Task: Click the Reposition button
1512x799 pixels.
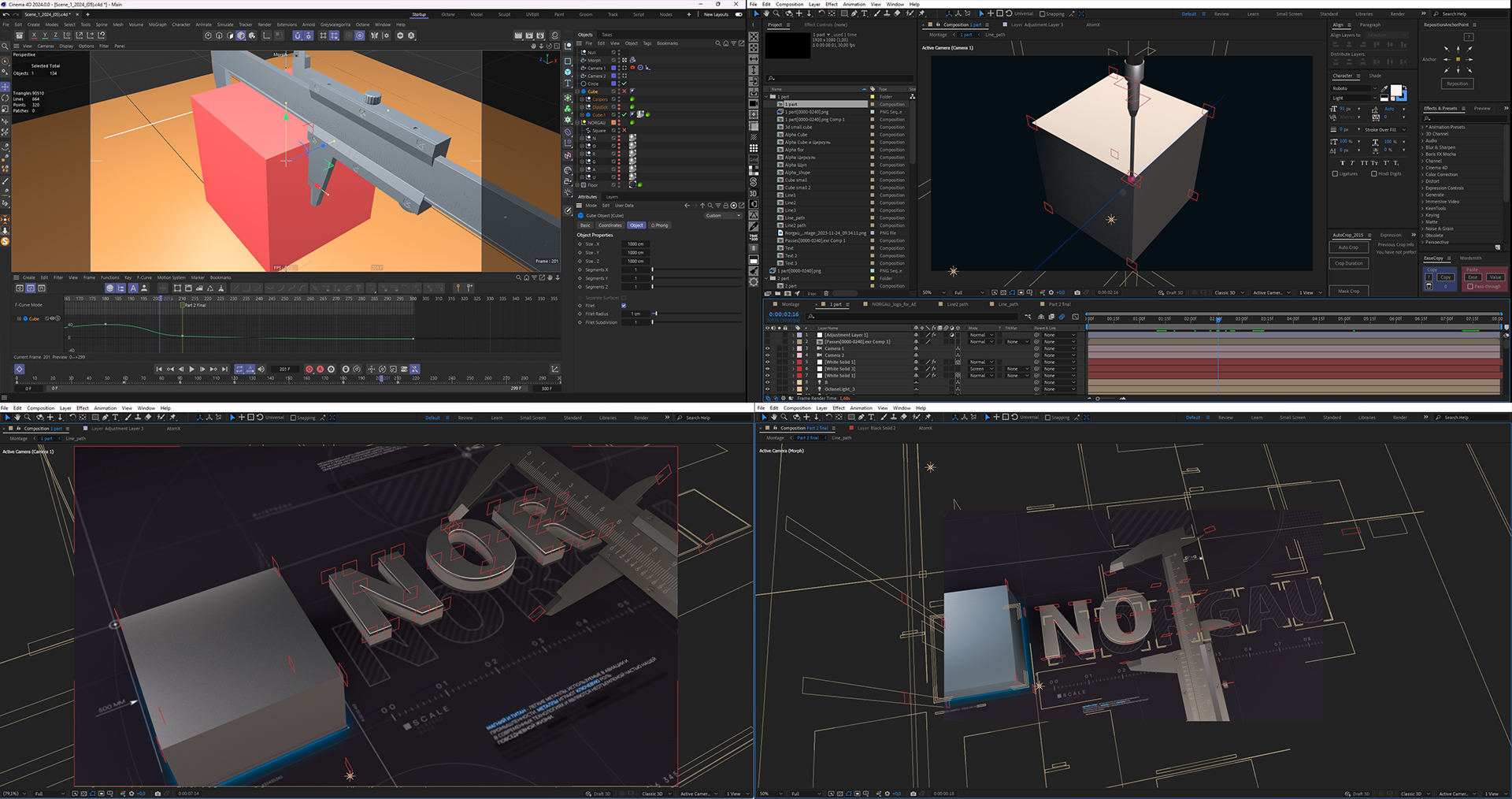Action: pyautogui.click(x=1457, y=84)
